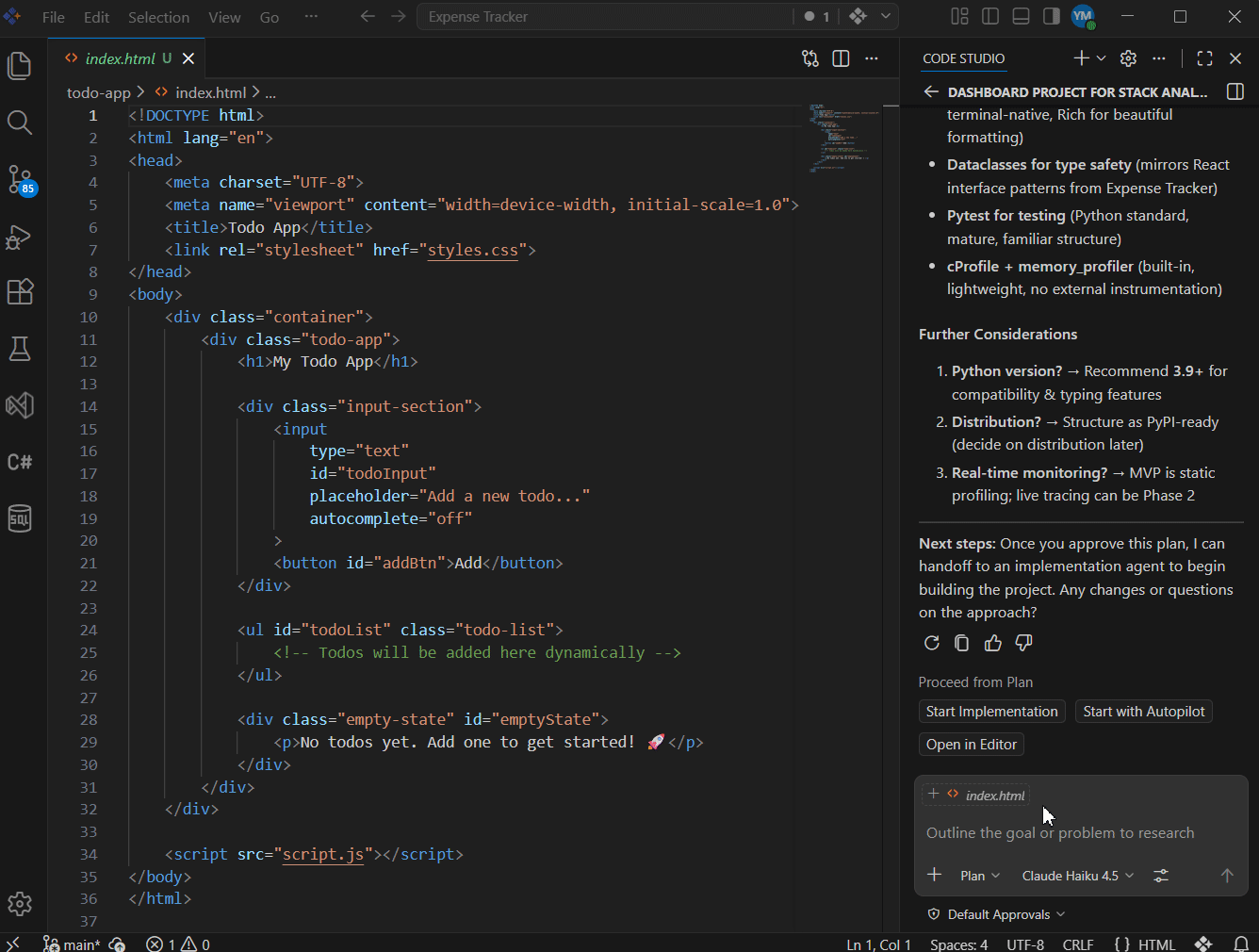Mark the response as unhelpful with thumbs down
Viewport: 1259px width, 952px height.
point(1023,643)
